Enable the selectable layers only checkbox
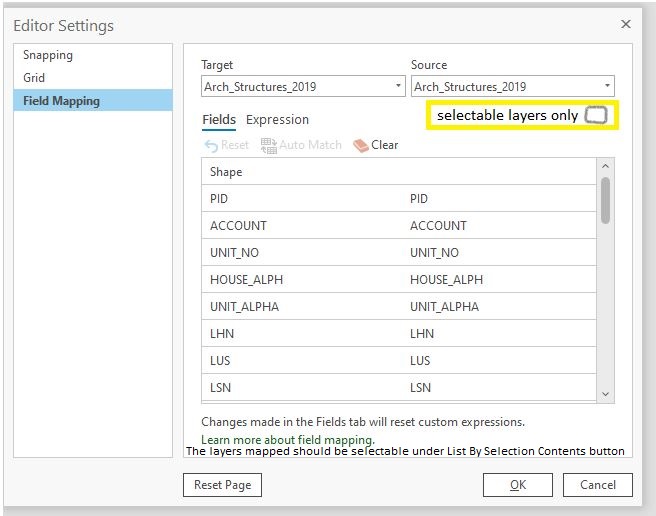The width and height of the screenshot is (656, 516). click(596, 115)
